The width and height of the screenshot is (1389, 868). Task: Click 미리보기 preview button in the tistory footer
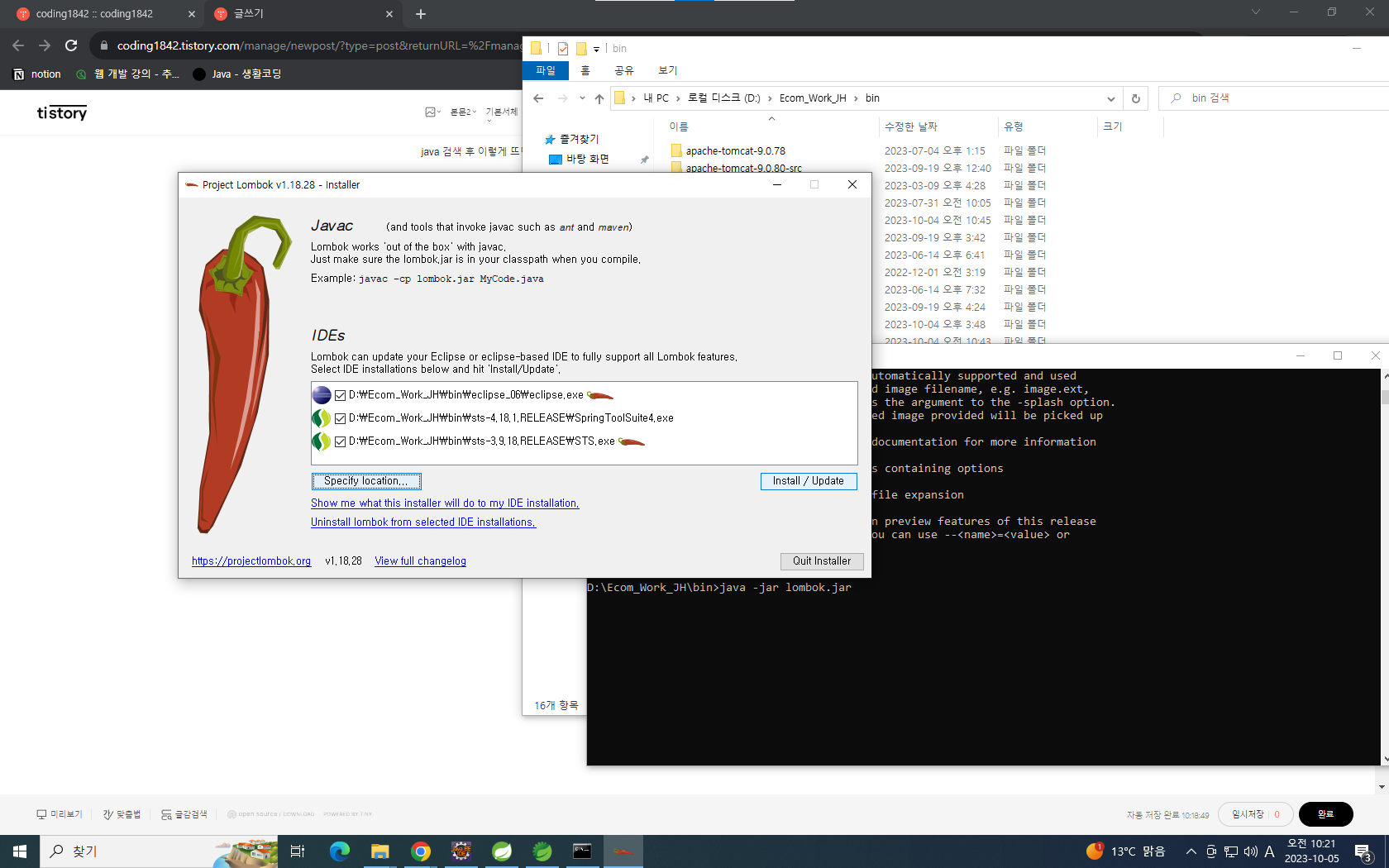click(x=60, y=814)
